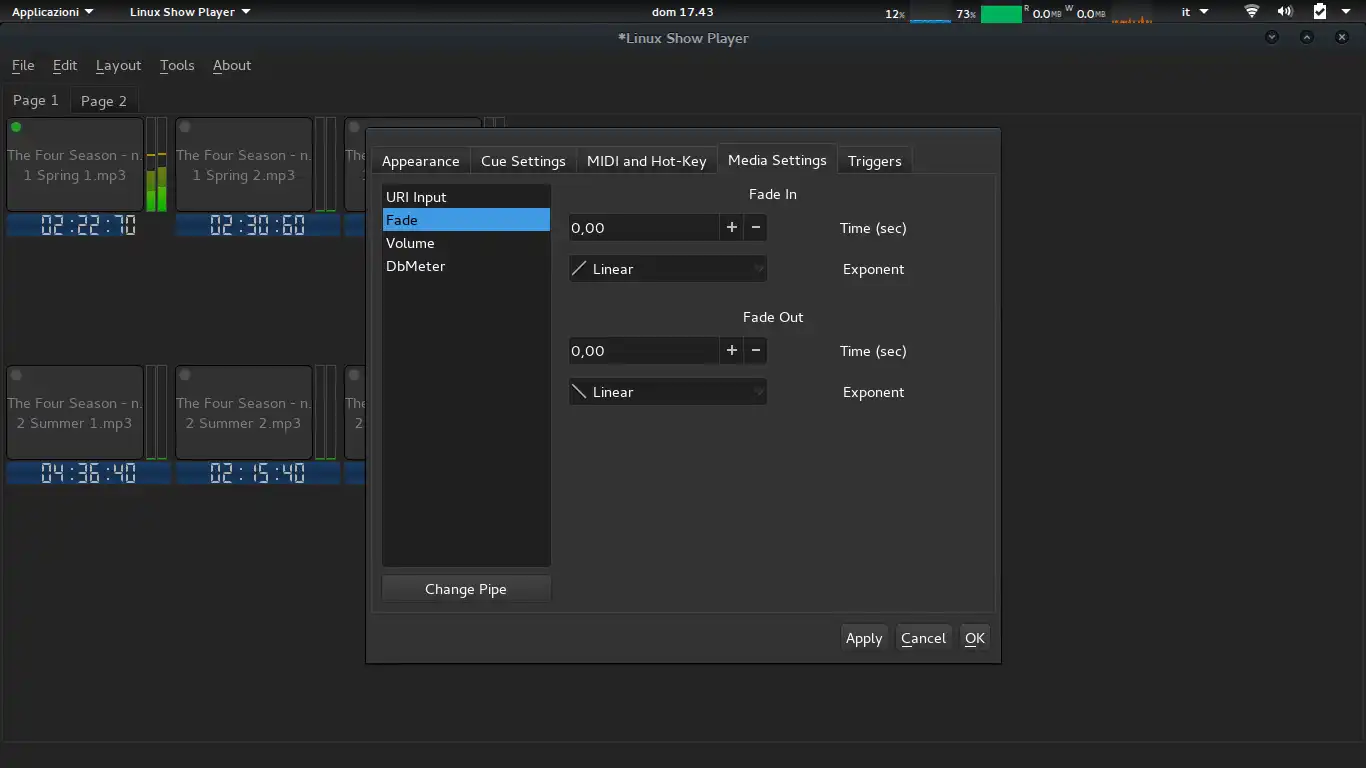
Task: Click the Fade Out time input field
Action: point(644,351)
